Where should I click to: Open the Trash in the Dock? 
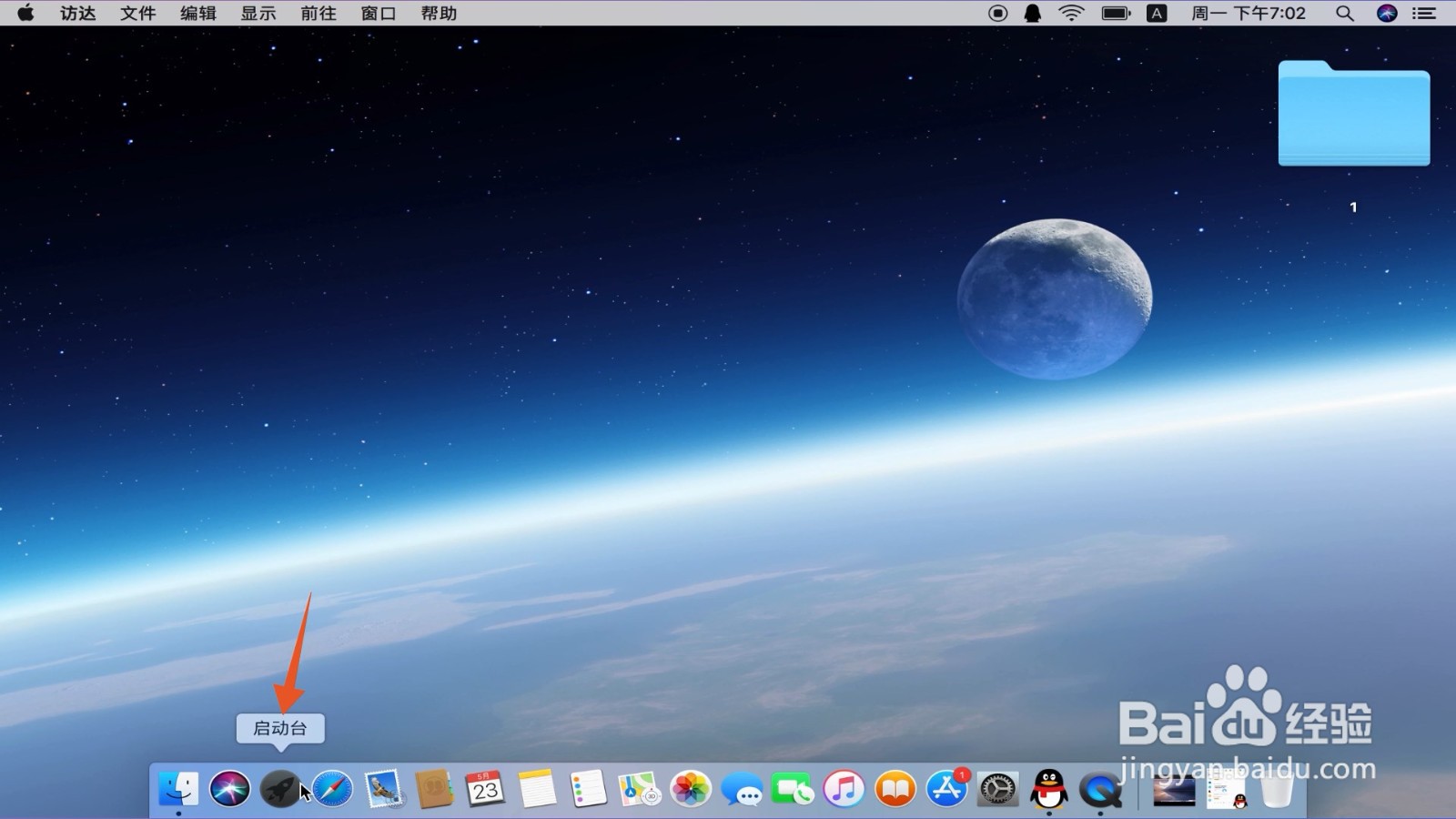(1277, 788)
